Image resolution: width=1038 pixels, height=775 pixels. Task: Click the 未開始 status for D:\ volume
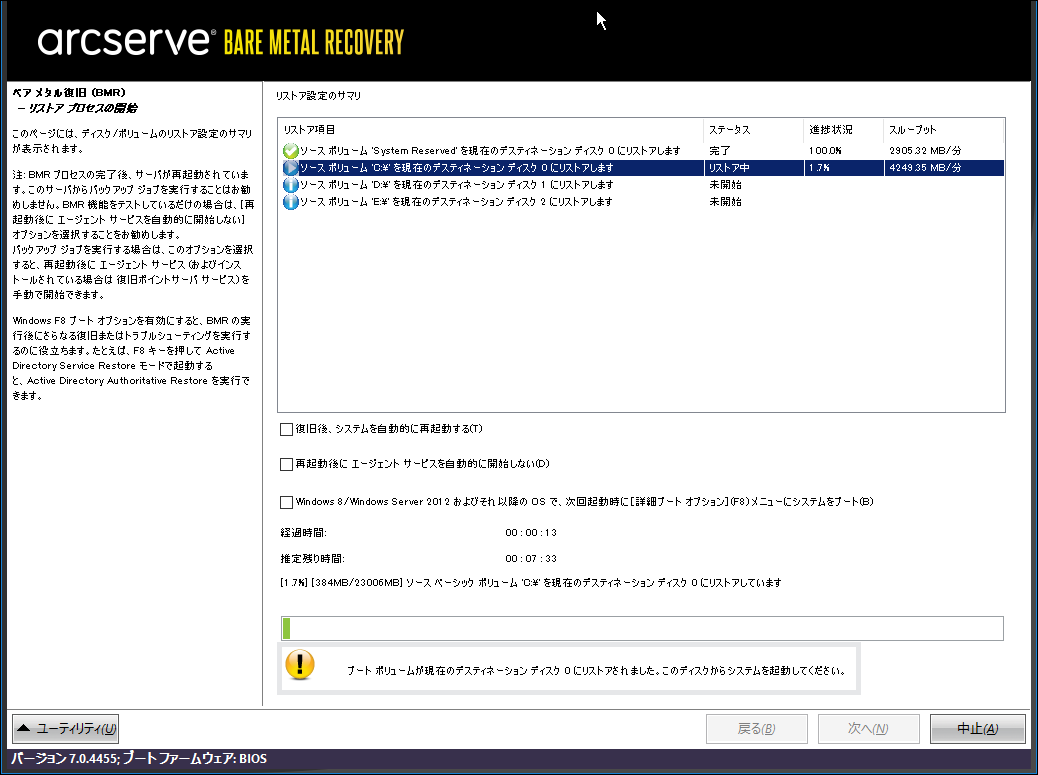[x=725, y=185]
